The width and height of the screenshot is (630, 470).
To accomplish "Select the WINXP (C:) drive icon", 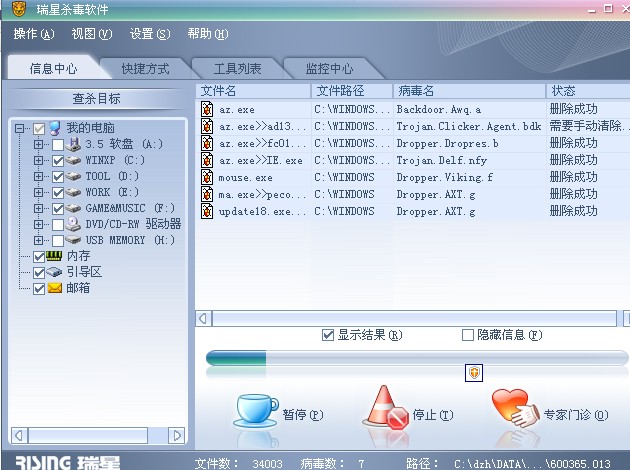I will (73, 161).
